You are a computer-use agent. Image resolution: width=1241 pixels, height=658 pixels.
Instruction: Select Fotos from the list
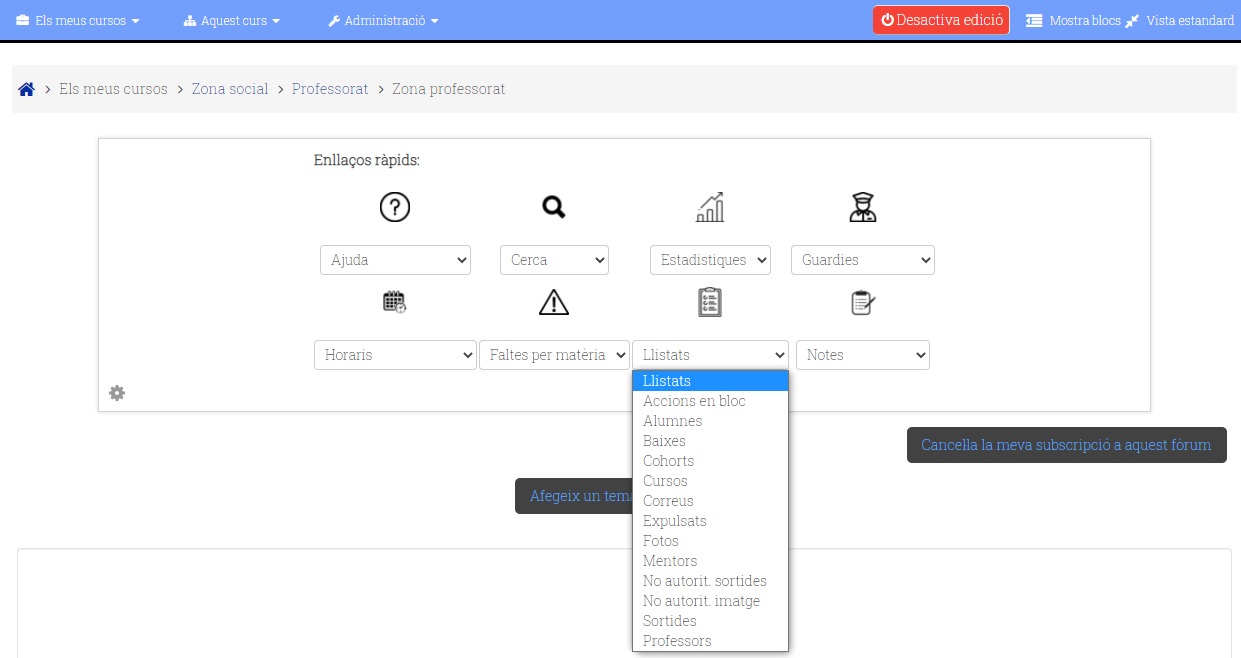click(x=710, y=541)
